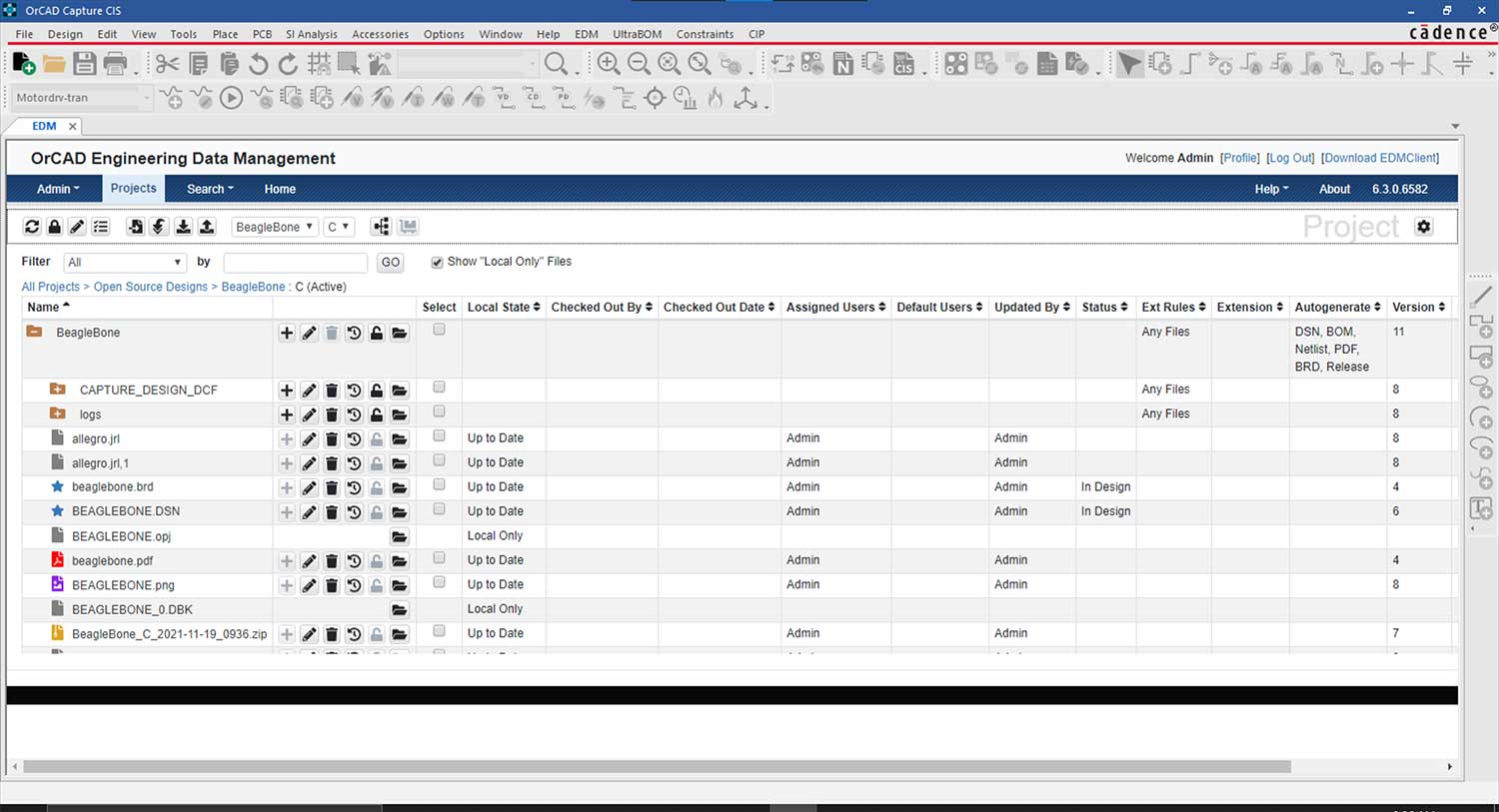The height and width of the screenshot is (812, 1499).
Task: Click the create netlist N icon
Action: click(x=843, y=64)
